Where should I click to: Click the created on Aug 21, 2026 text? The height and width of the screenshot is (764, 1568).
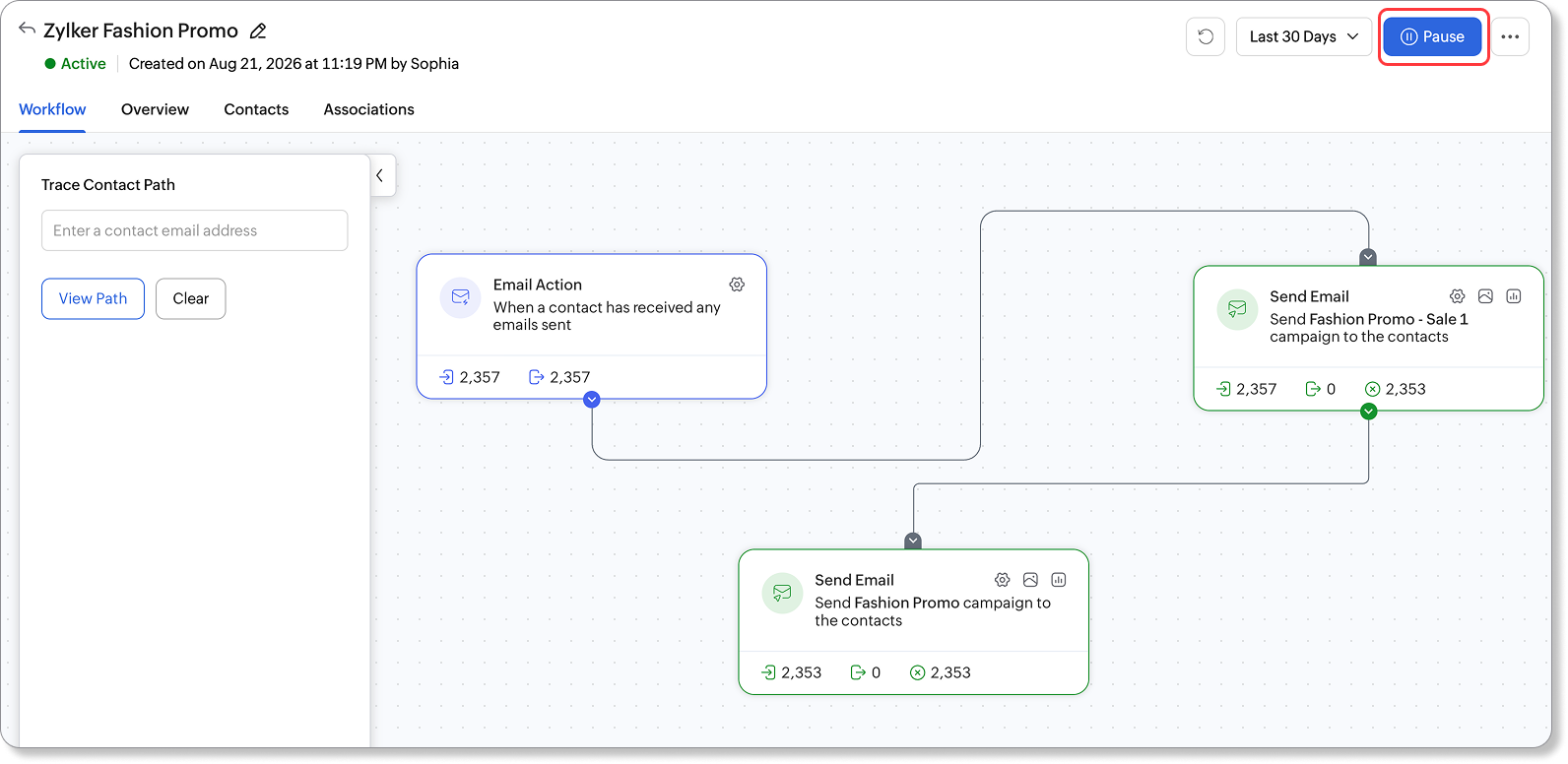294,64
